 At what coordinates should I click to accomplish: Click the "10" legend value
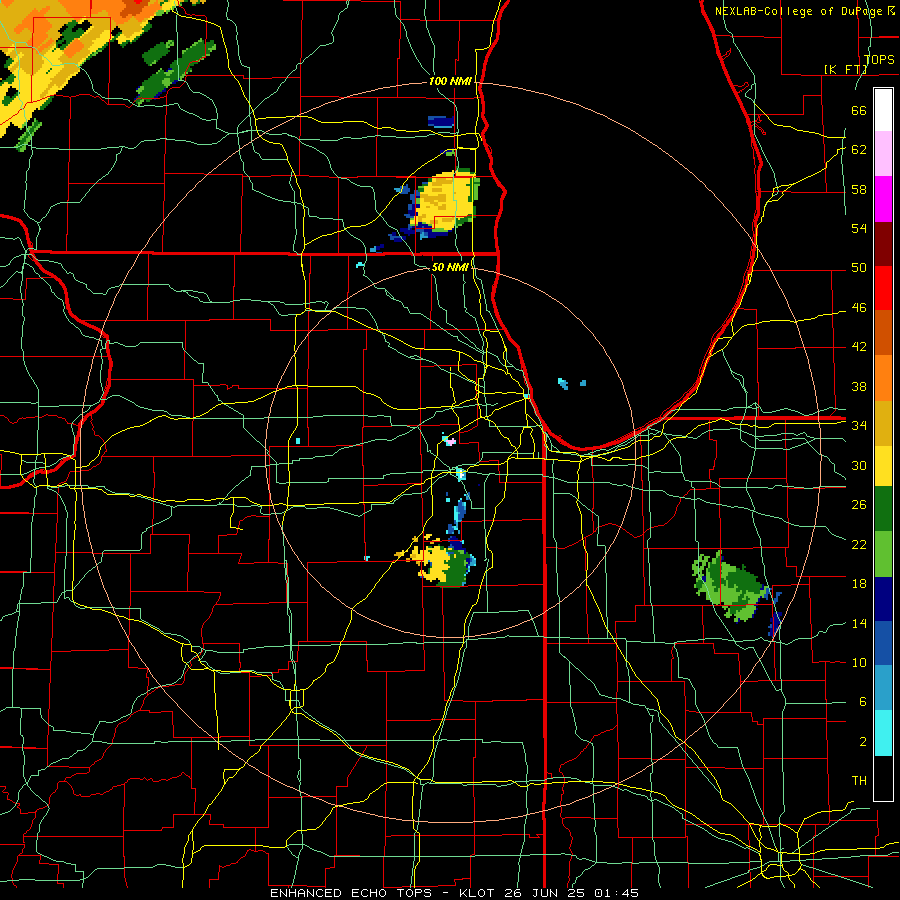(x=859, y=663)
